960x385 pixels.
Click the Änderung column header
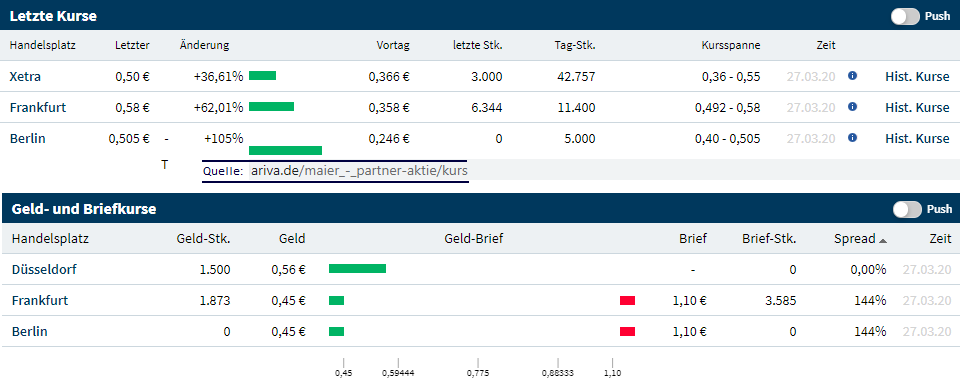point(204,45)
